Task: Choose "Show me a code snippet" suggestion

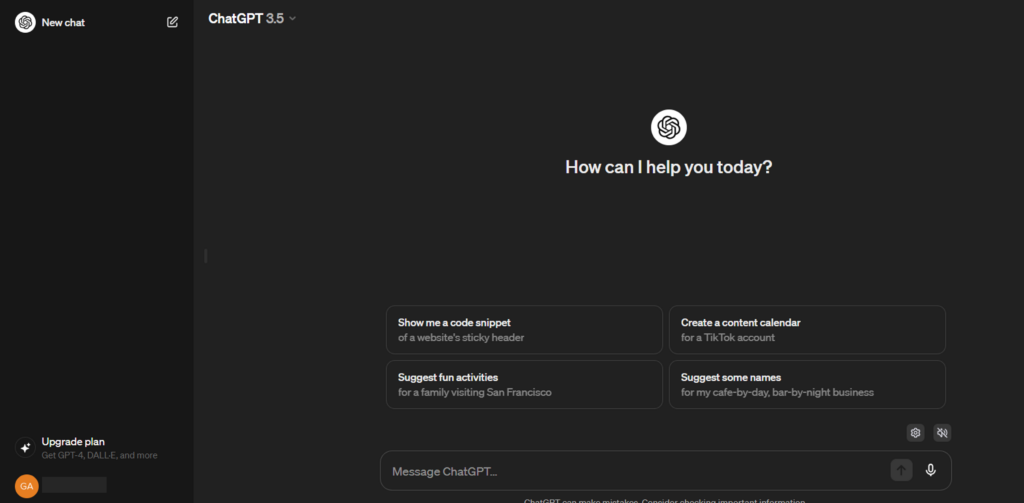Action: pos(523,330)
